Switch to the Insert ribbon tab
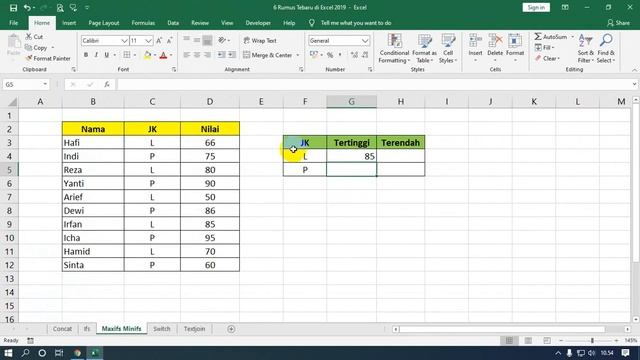Screen dimensions: 640x360 (x=69, y=23)
